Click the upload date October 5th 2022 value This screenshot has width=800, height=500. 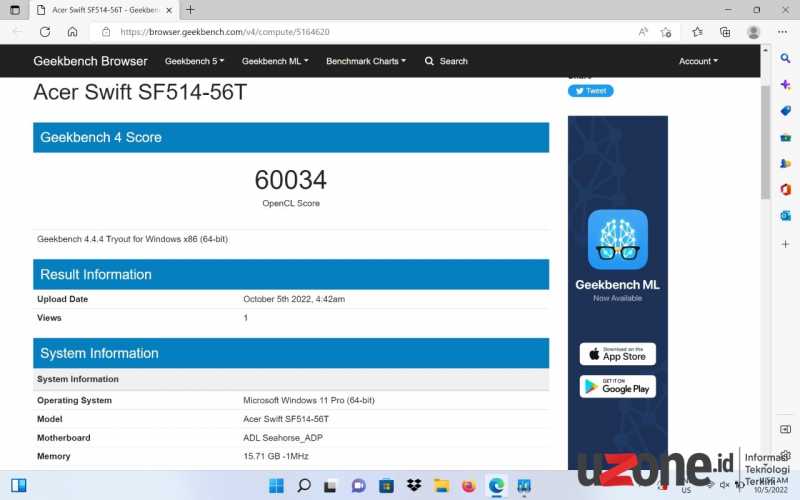[x=294, y=299]
